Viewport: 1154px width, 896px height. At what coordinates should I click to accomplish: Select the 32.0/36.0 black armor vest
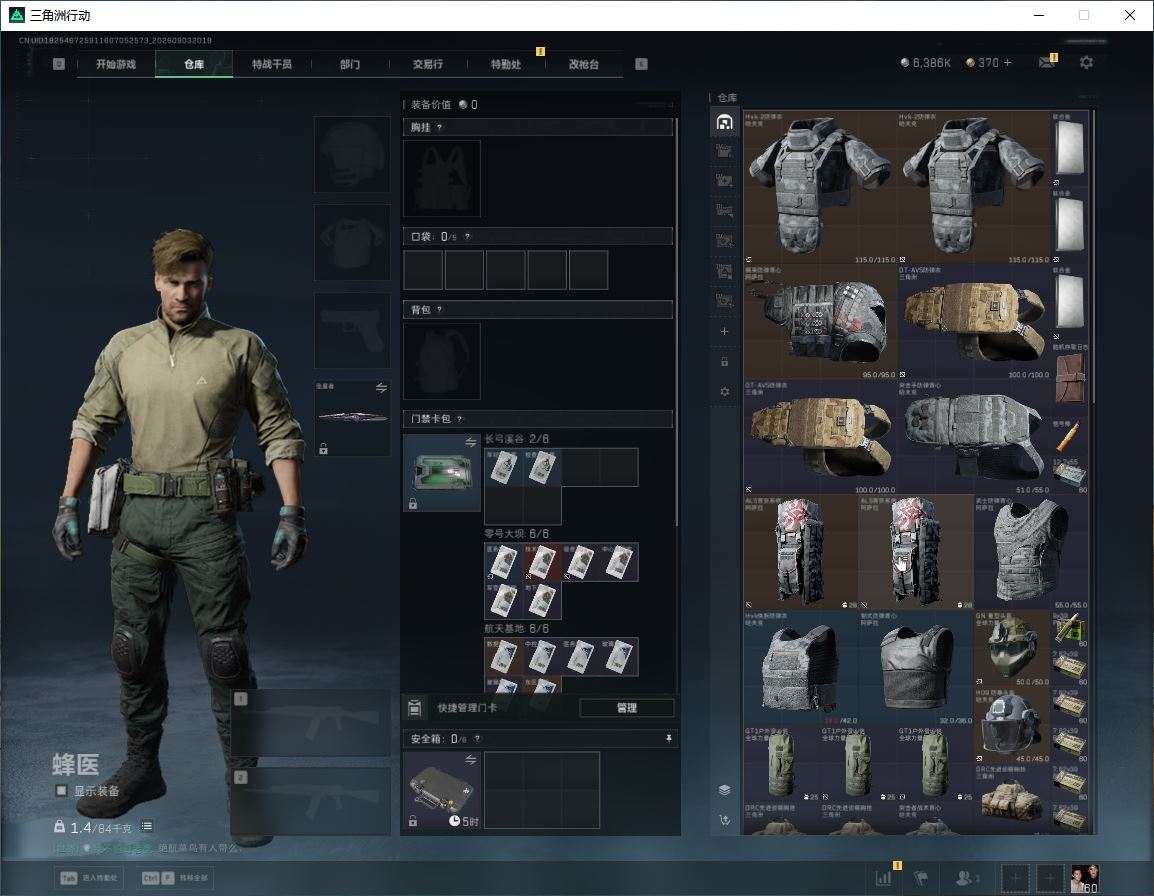coord(916,667)
